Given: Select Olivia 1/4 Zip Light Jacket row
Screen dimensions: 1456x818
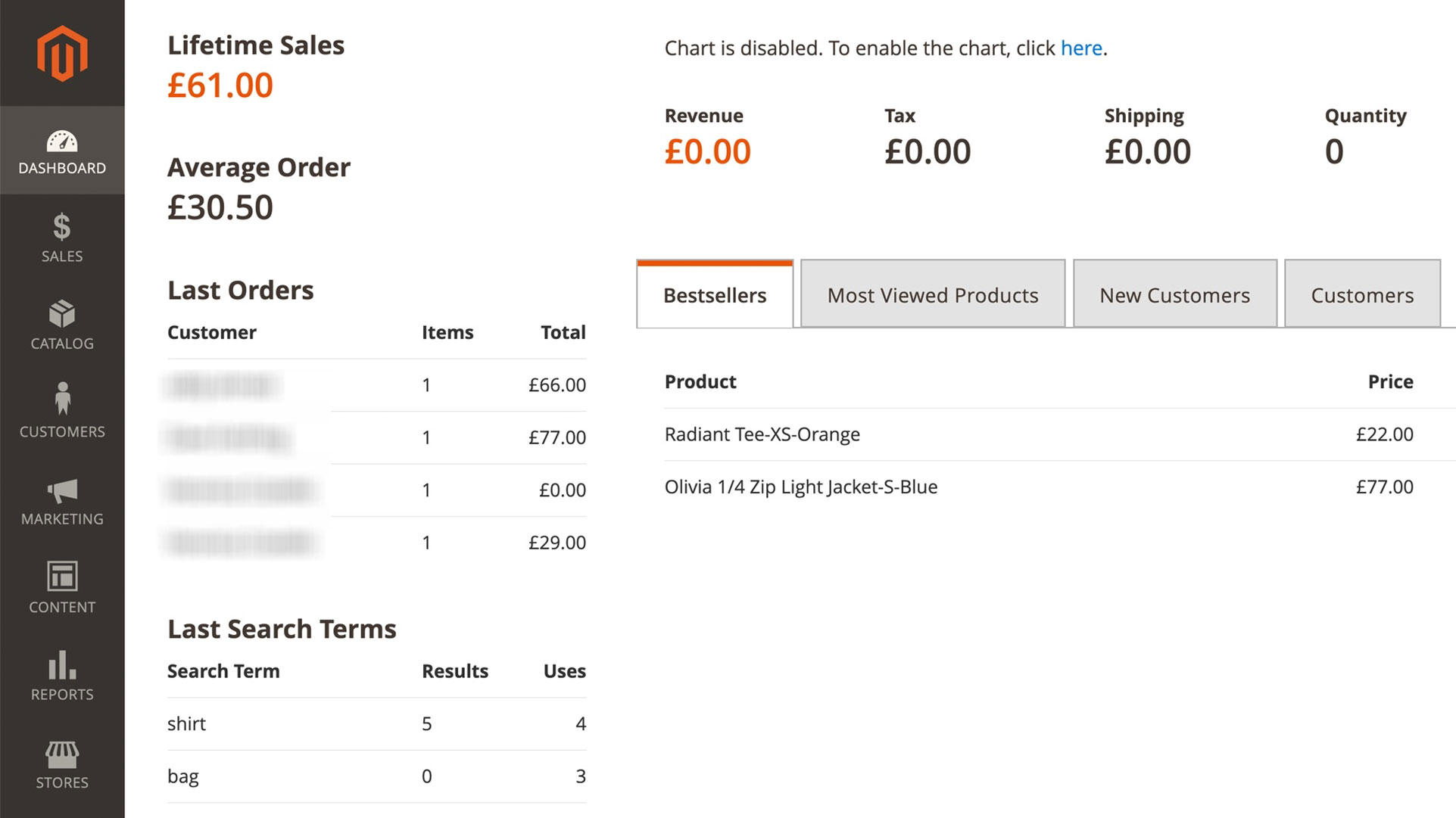Looking at the screenshot, I should tap(1039, 487).
